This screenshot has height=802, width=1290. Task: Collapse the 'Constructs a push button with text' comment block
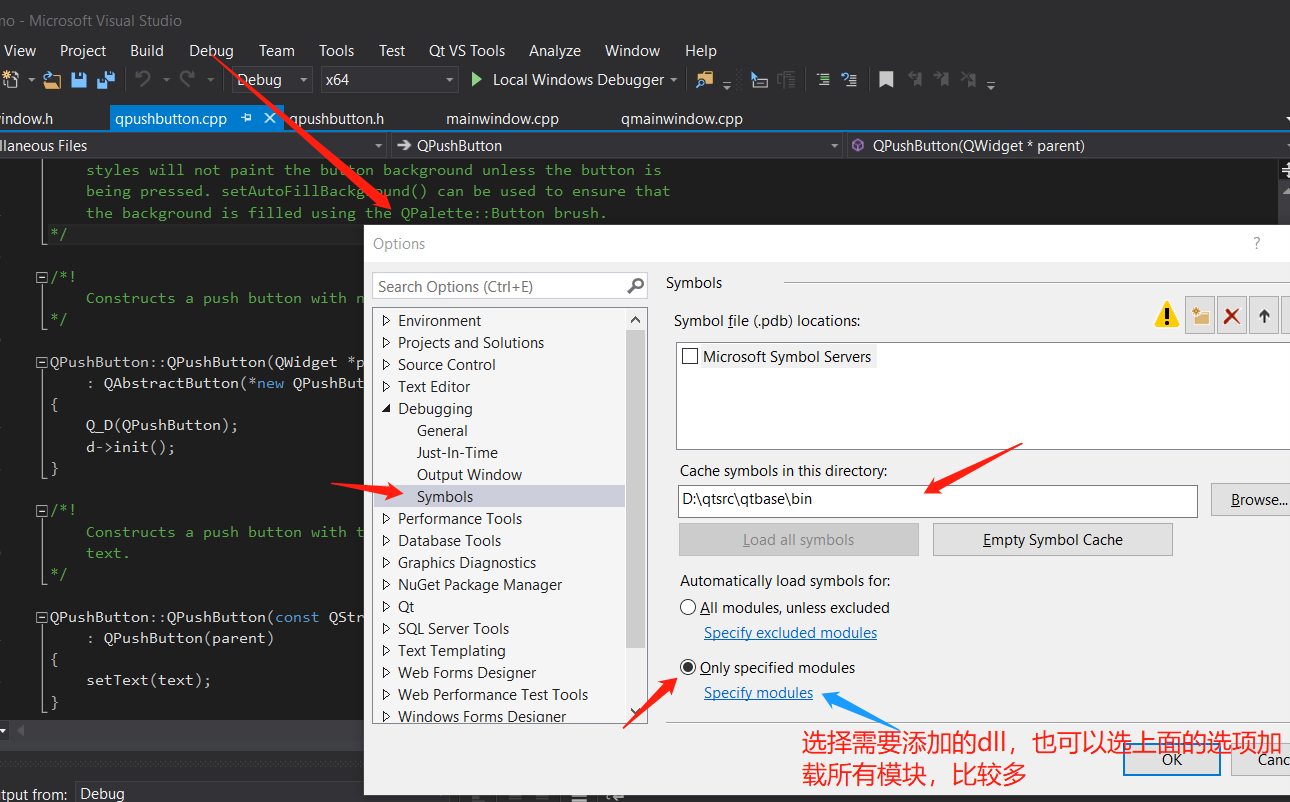click(41, 510)
